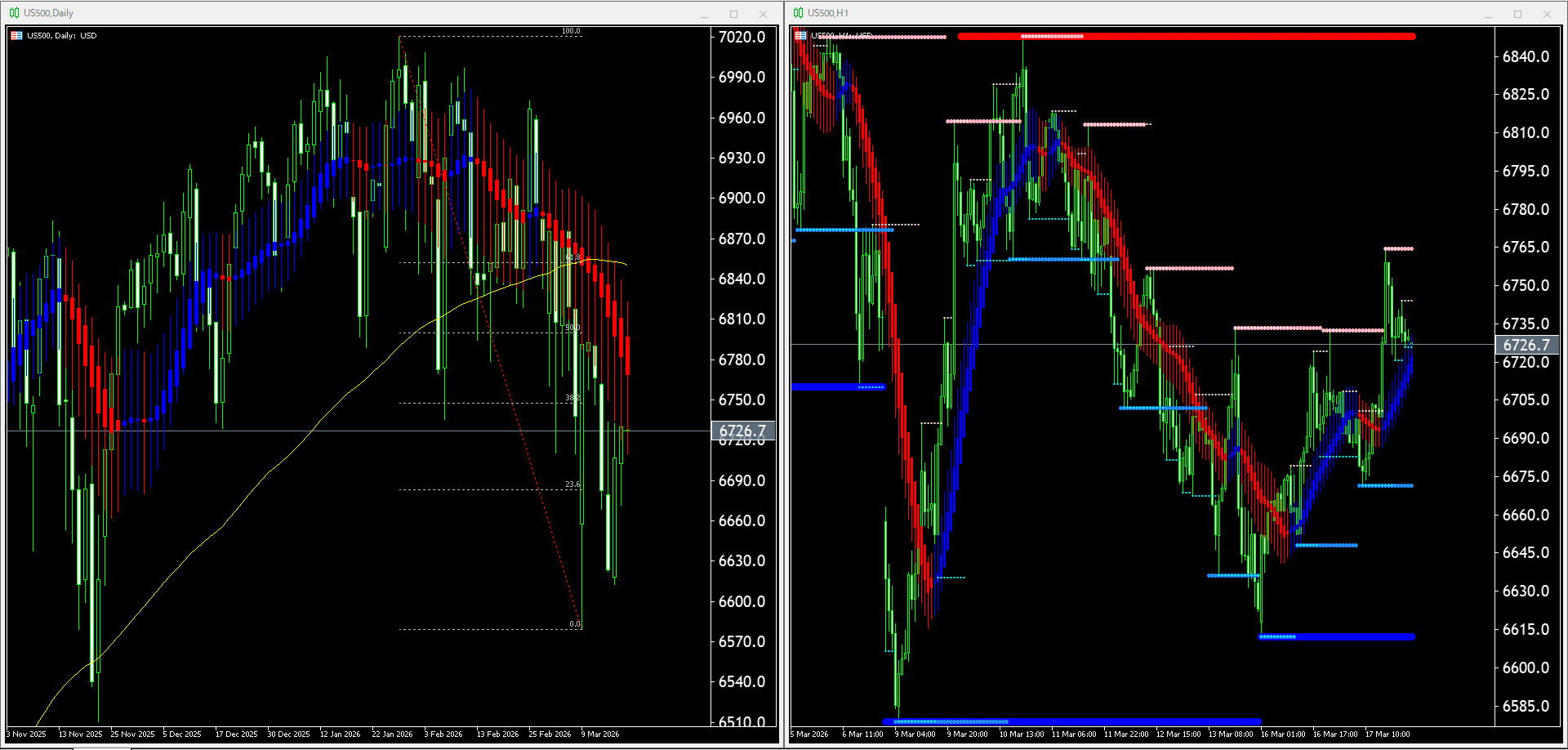Maximize the US500,H1 chart window
Viewport: 1568px width, 750px height.
[x=1517, y=14]
